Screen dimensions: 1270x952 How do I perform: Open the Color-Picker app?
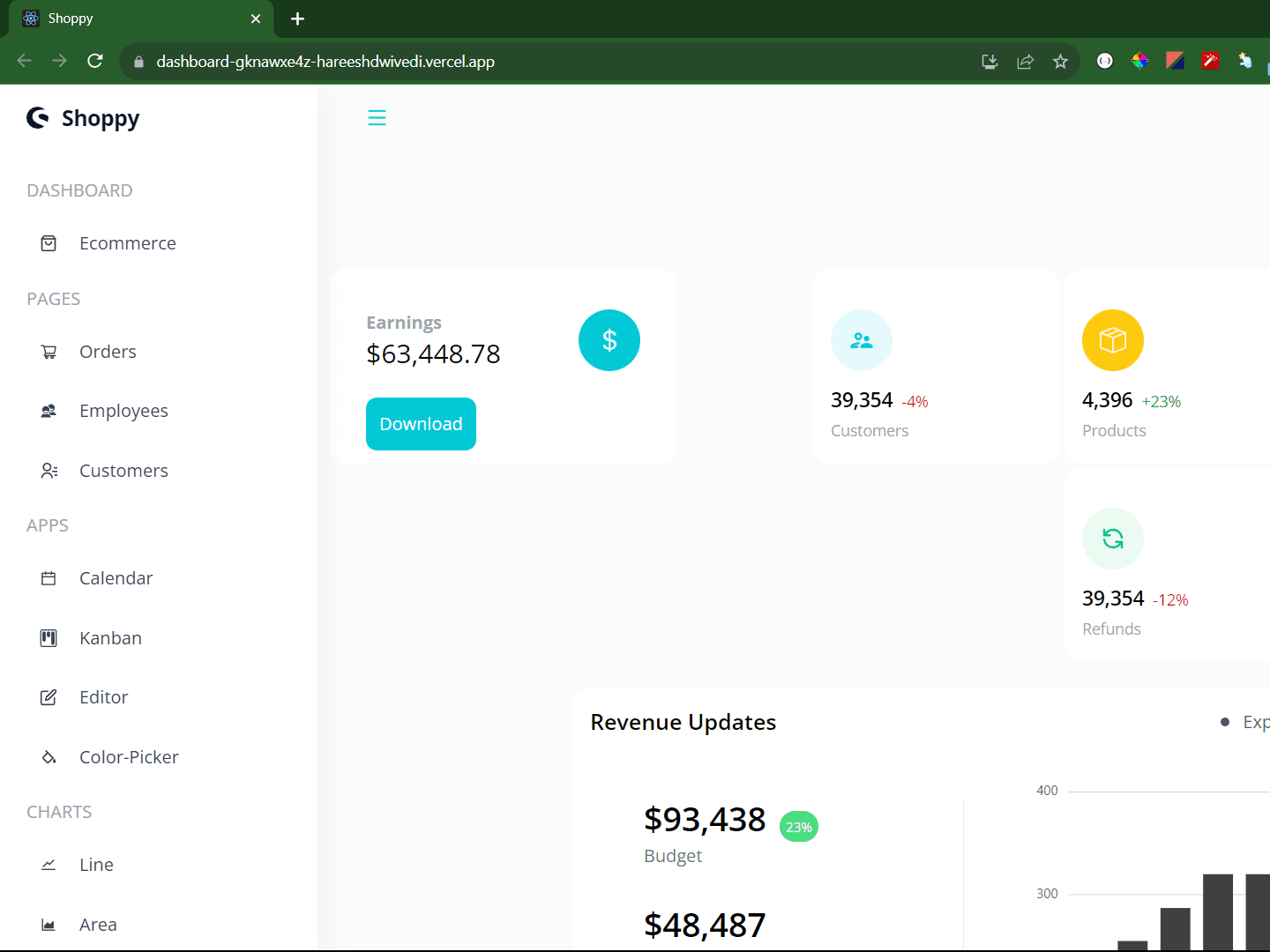coord(129,757)
